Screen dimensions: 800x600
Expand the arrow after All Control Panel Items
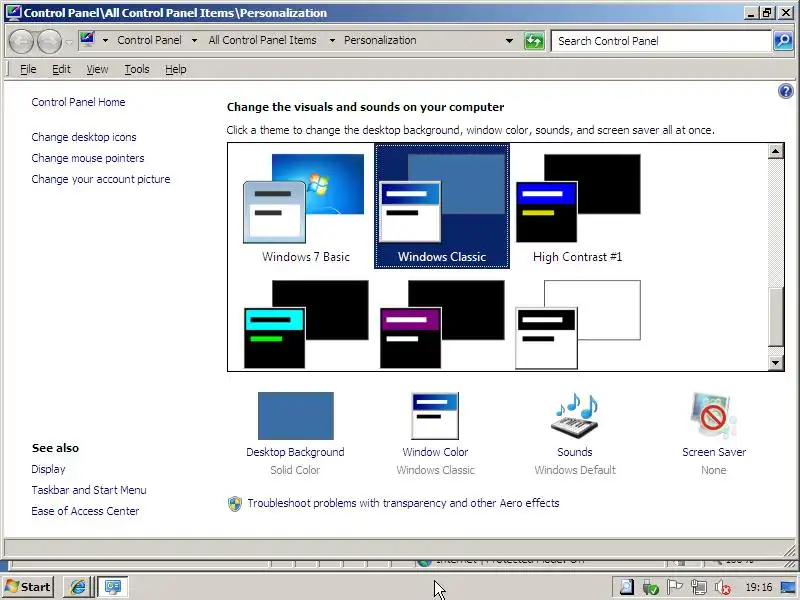click(x=332, y=40)
